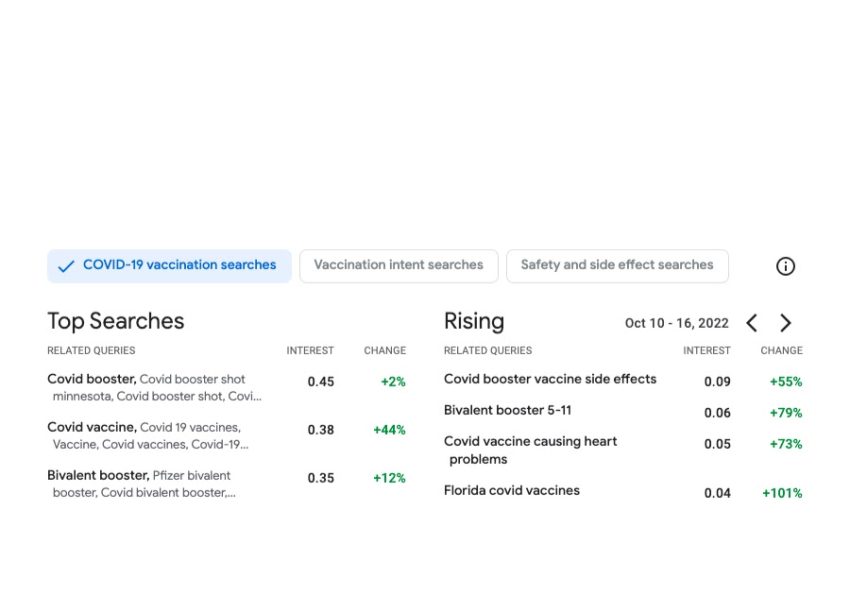The width and height of the screenshot is (850, 595).
Task: Click the 0.05 interest value
Action: [x=717, y=444]
